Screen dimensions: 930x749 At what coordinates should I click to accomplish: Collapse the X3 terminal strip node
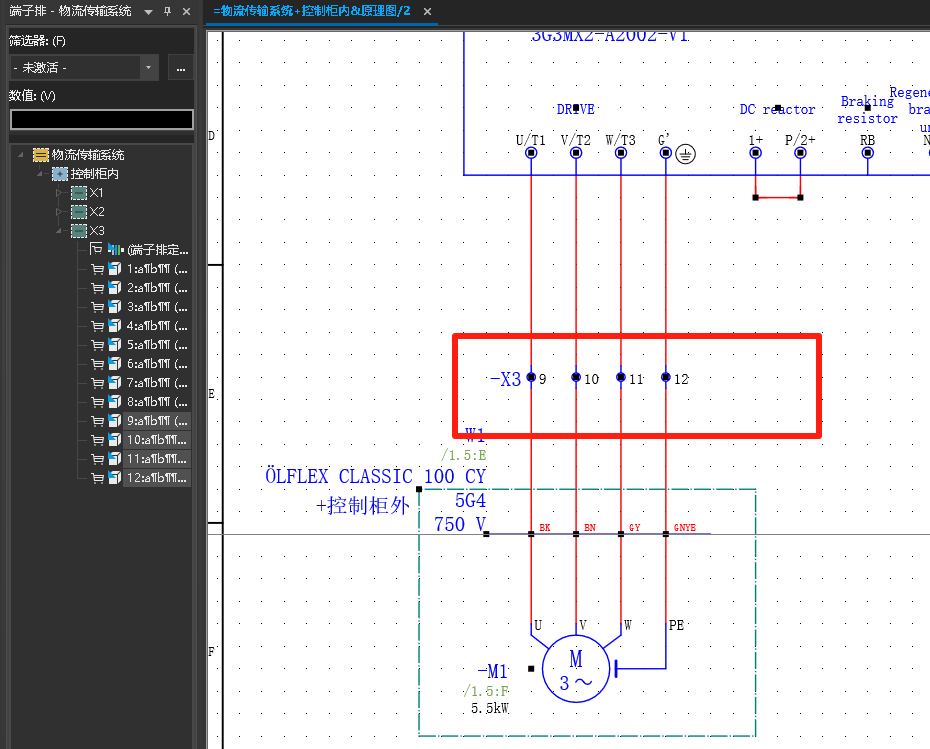pyautogui.click(x=59, y=231)
